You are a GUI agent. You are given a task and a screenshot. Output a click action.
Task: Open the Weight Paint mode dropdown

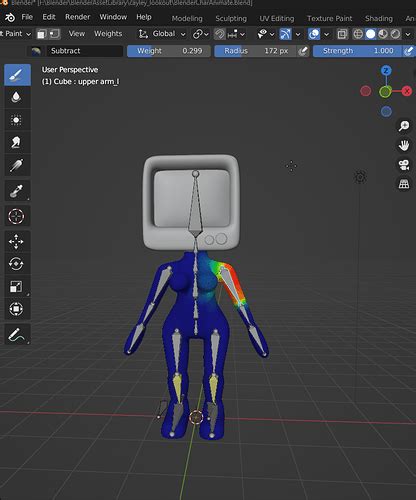(16, 34)
